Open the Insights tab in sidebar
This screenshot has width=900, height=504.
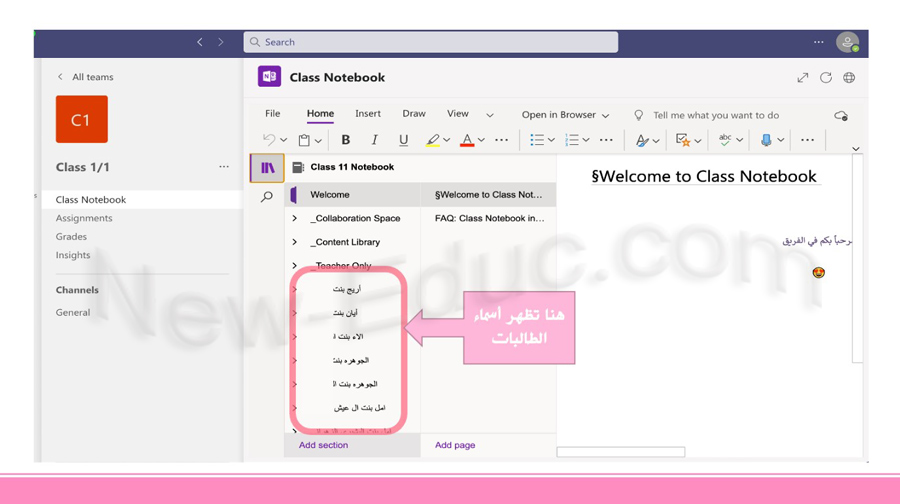click(x=73, y=255)
